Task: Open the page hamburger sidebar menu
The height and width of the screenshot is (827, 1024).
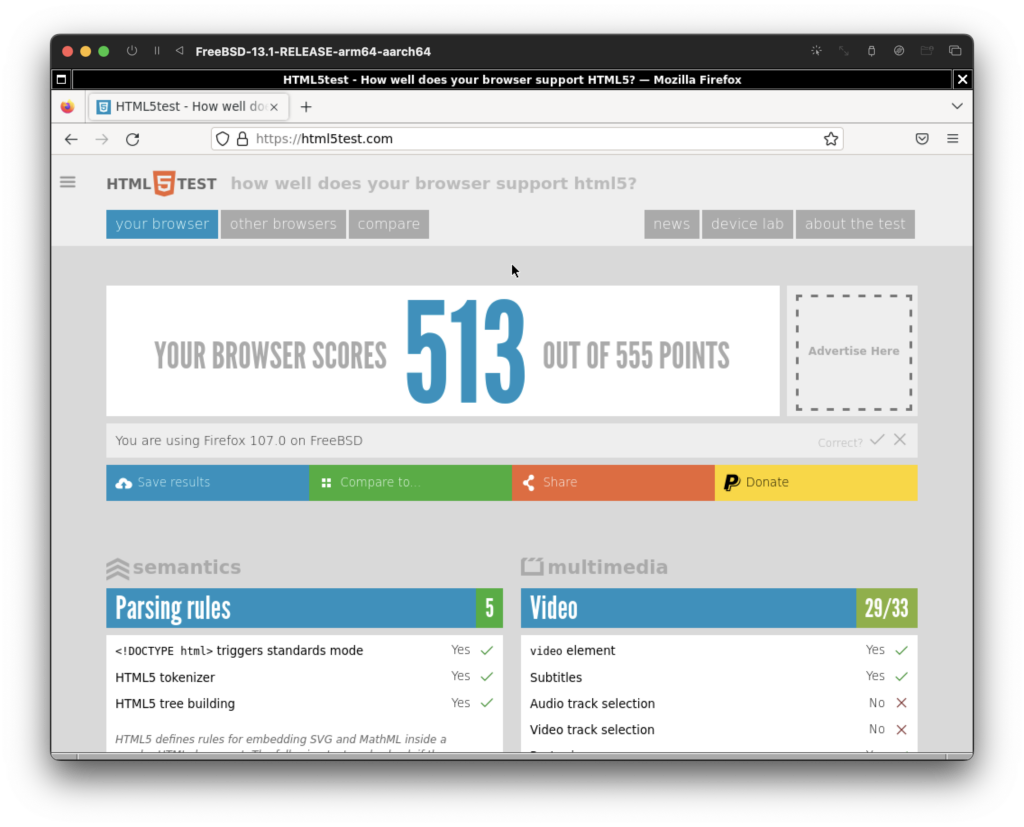Action: pyautogui.click(x=68, y=182)
